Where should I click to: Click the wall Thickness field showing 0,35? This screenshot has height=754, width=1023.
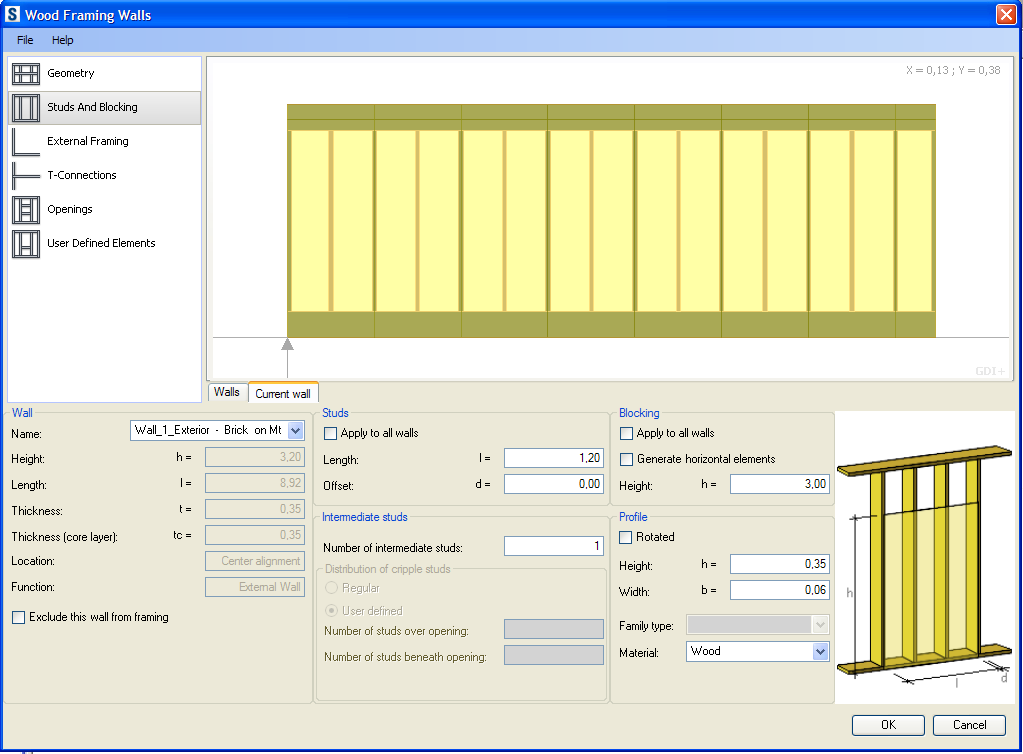[254, 509]
